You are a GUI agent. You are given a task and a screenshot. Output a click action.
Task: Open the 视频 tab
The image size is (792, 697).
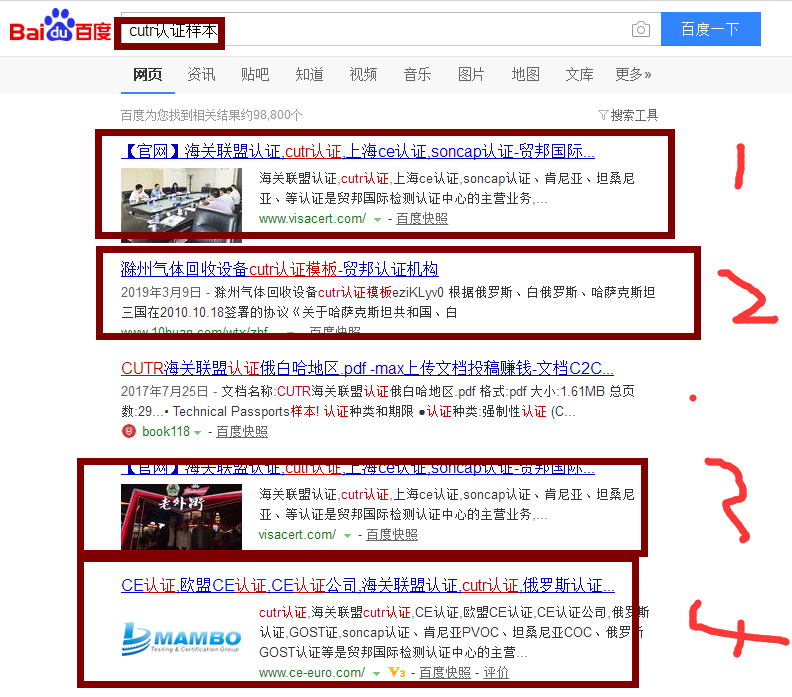tap(363, 75)
